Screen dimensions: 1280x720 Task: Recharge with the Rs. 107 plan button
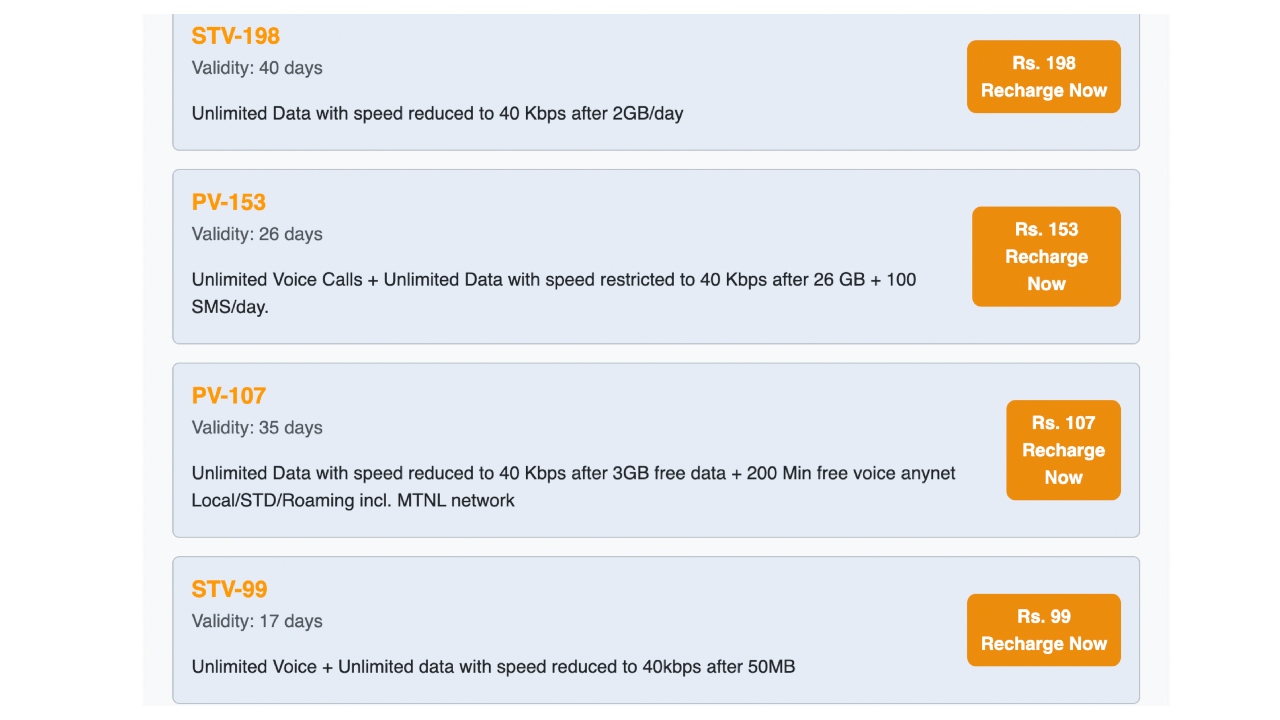click(x=1063, y=450)
